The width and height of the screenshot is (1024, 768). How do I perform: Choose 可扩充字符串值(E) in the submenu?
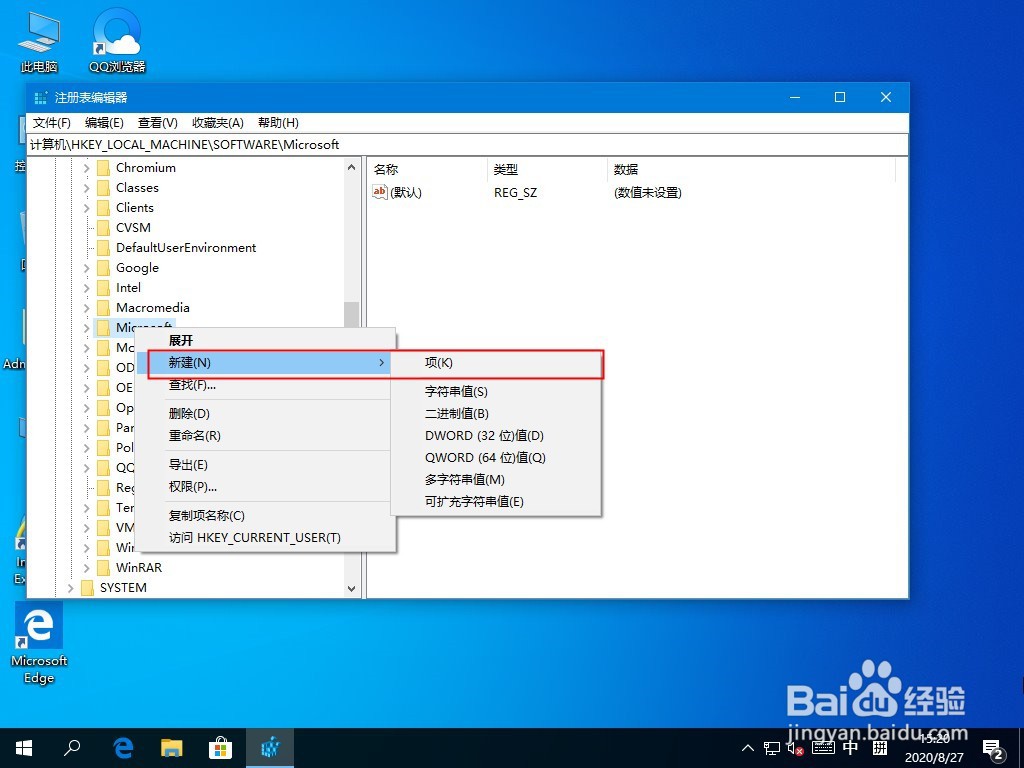(496, 502)
